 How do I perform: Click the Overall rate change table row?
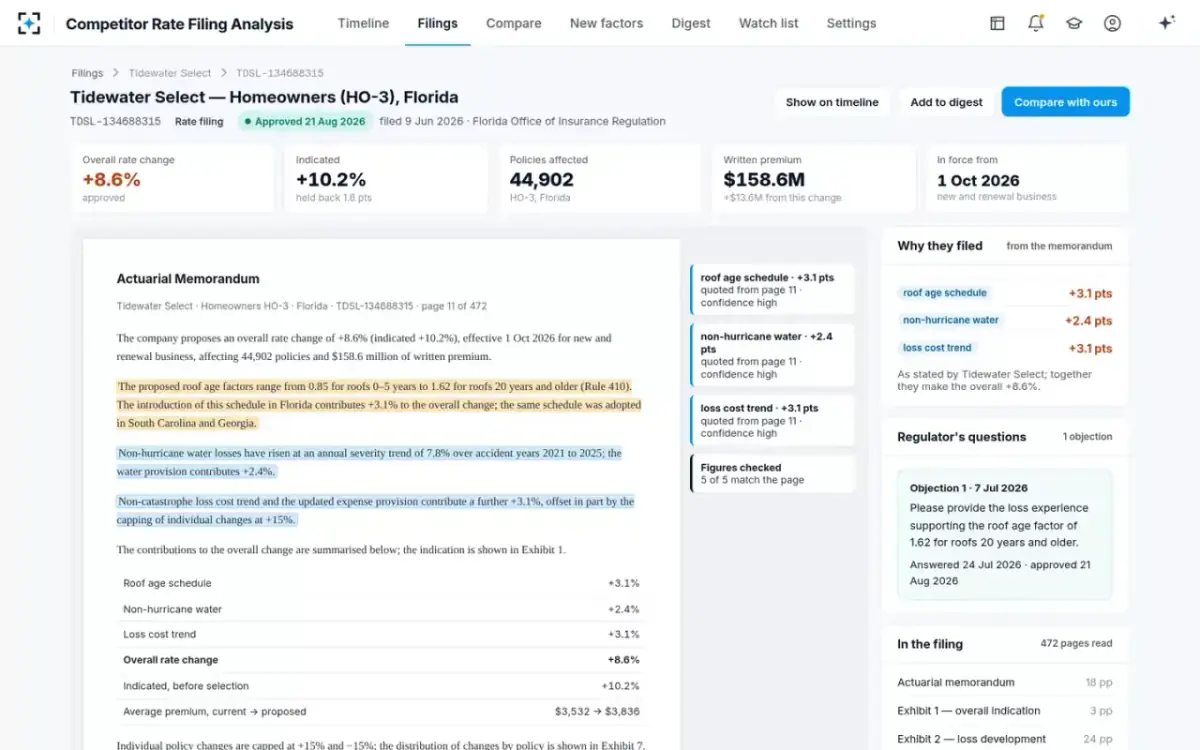(381, 660)
